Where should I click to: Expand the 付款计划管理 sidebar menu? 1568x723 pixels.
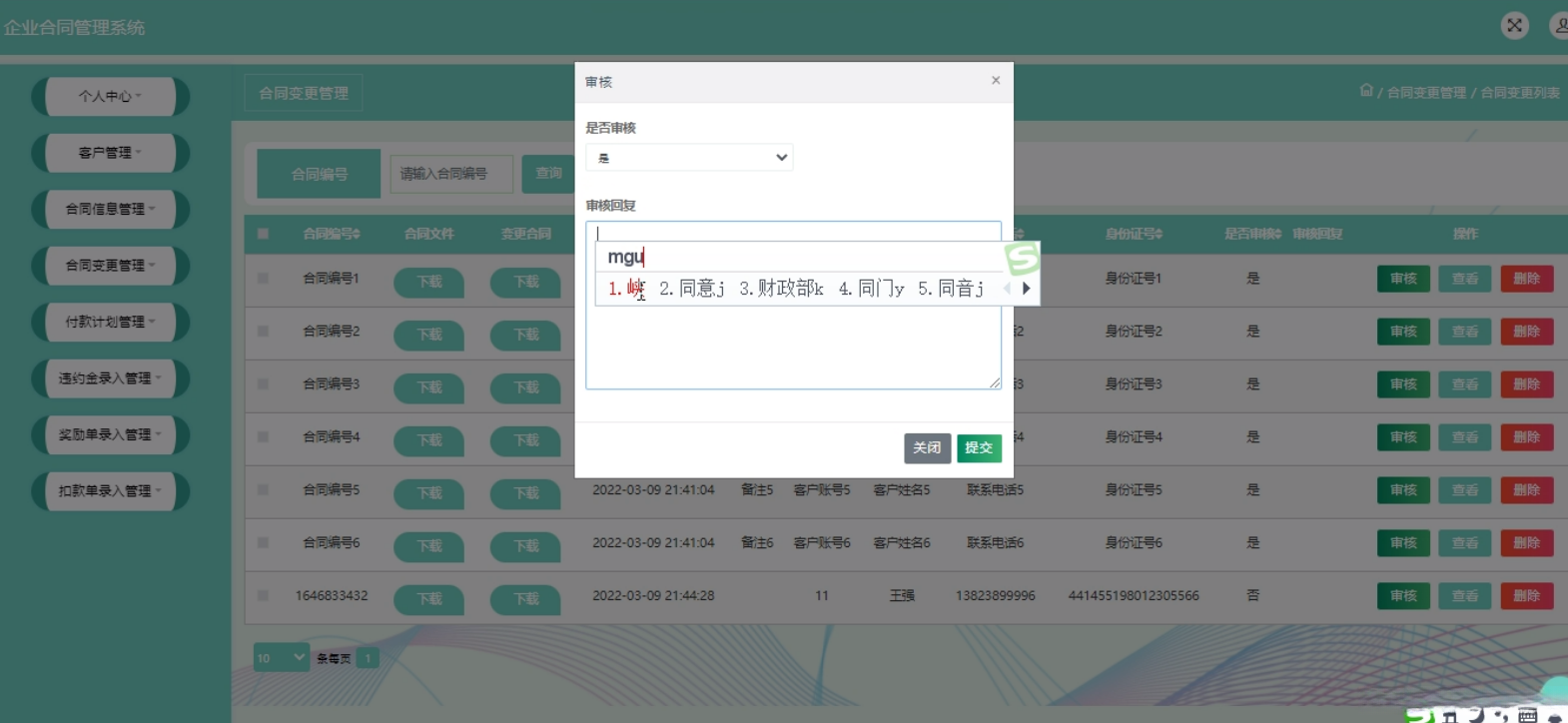point(110,322)
